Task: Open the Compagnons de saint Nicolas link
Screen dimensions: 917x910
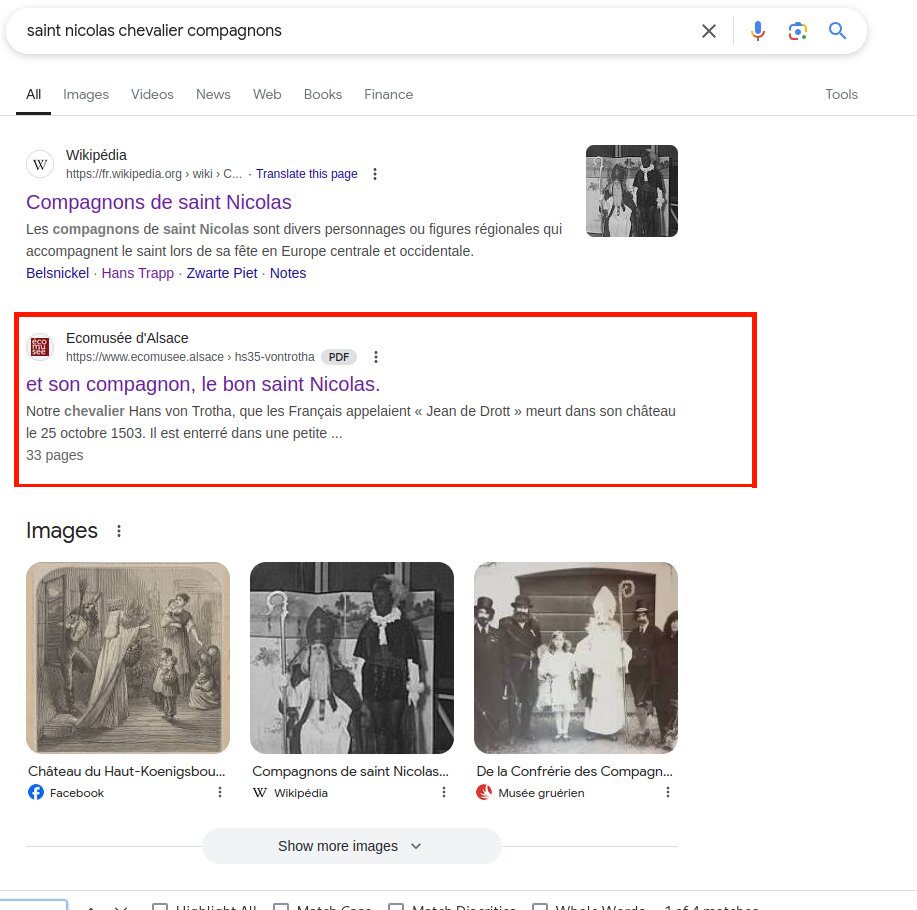Action: pos(159,202)
